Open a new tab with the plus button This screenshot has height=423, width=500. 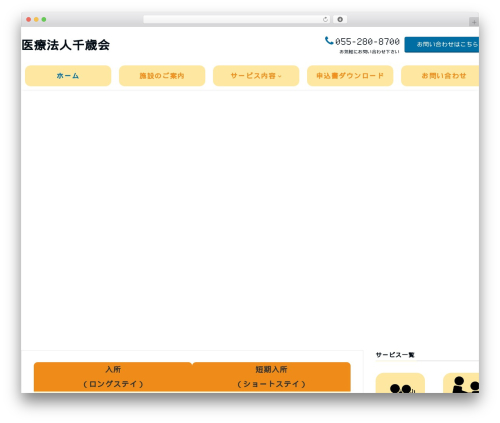474,22
